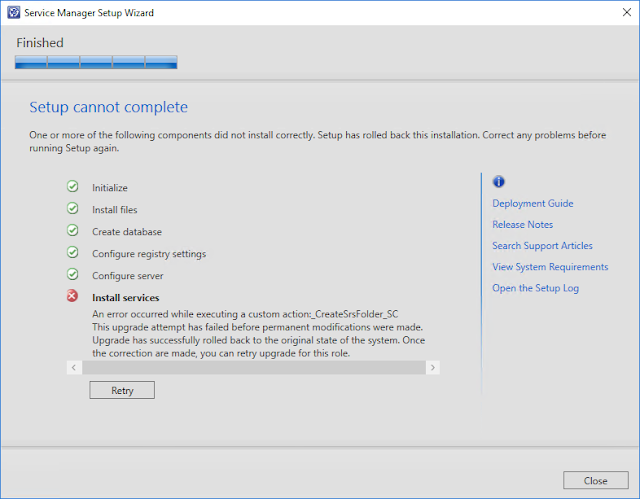Open the Deployment Guide link
The width and height of the screenshot is (640, 499).
pos(533,203)
